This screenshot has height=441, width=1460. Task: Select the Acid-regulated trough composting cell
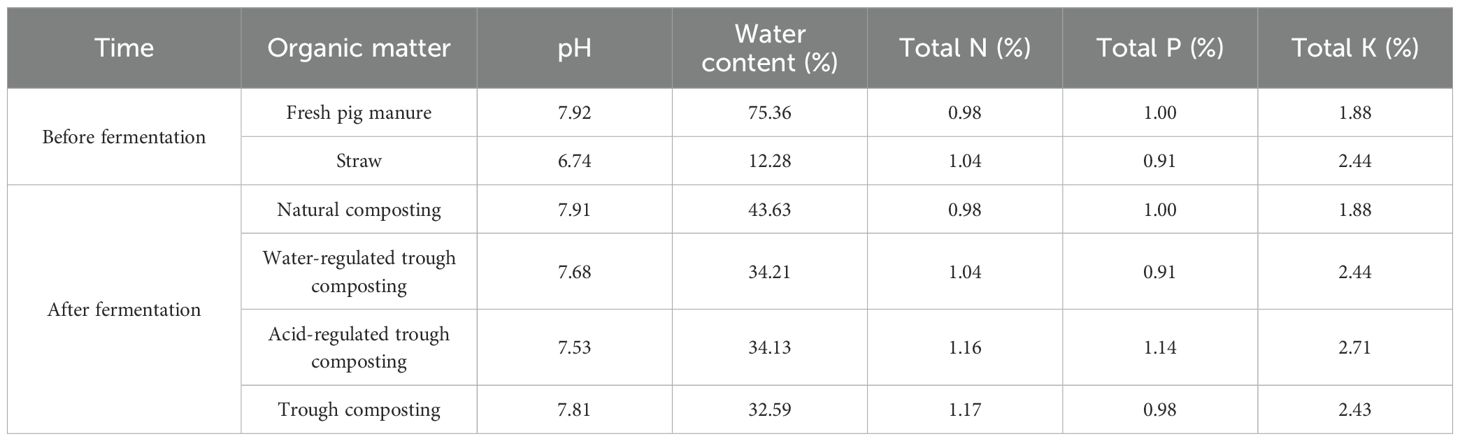(x=359, y=347)
